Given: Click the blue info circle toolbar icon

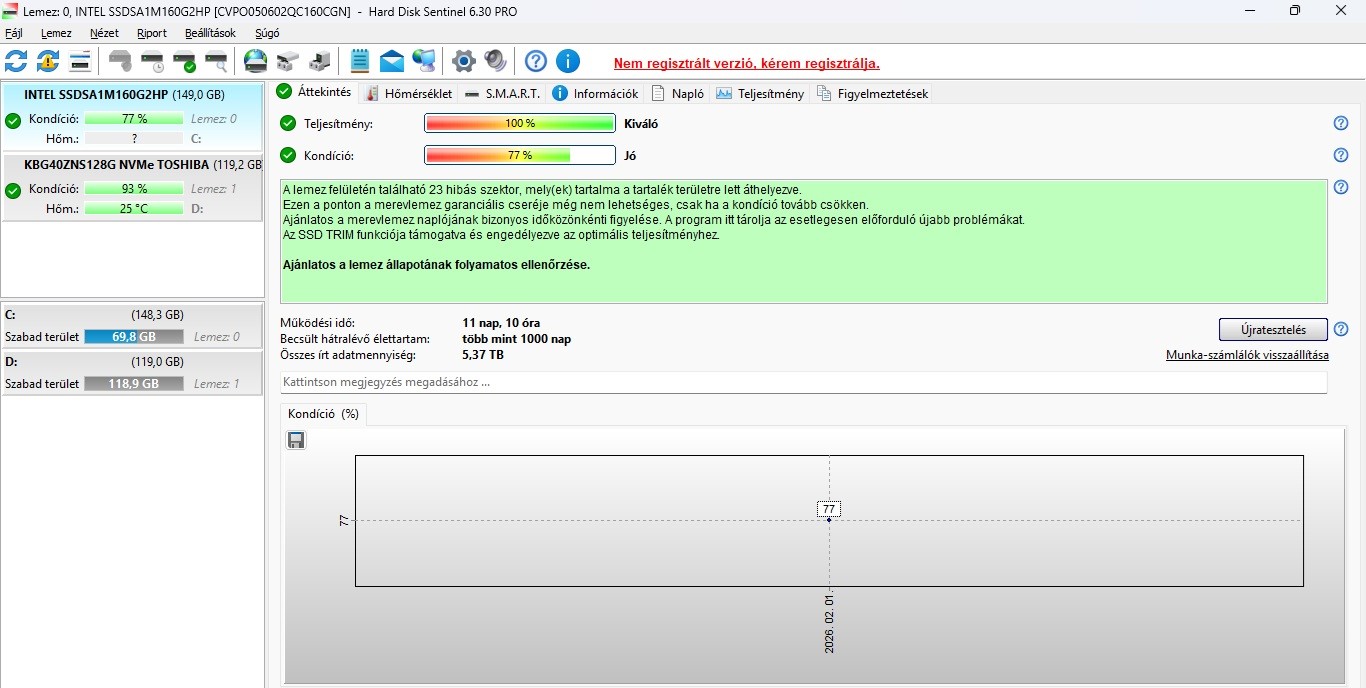Looking at the screenshot, I should tap(568, 61).
